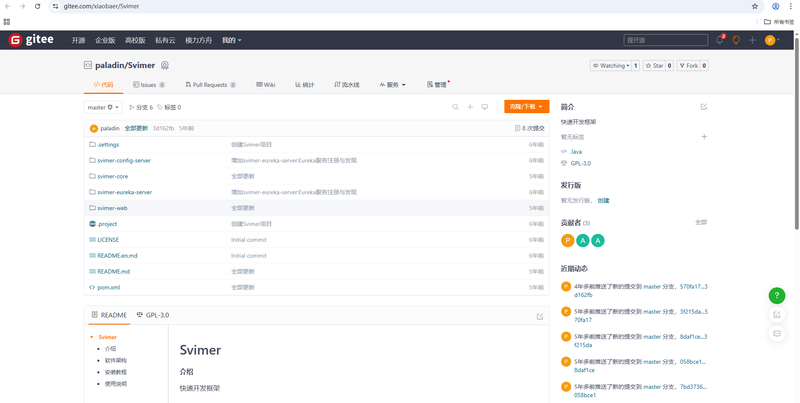Click 高校版 in the top navigation
Screen dimensions: 800x403
[135, 40]
